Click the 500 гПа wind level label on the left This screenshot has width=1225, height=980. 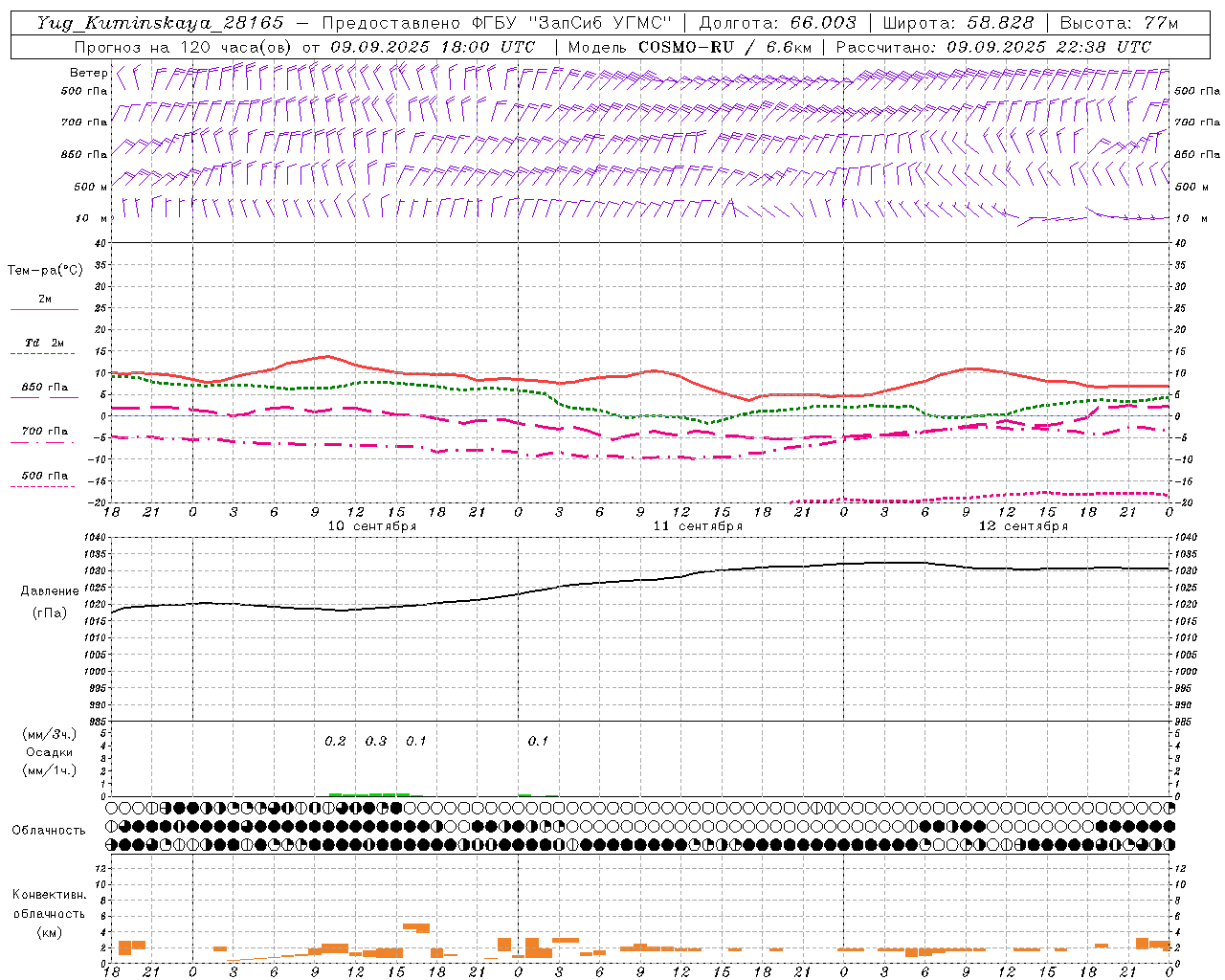(x=84, y=91)
